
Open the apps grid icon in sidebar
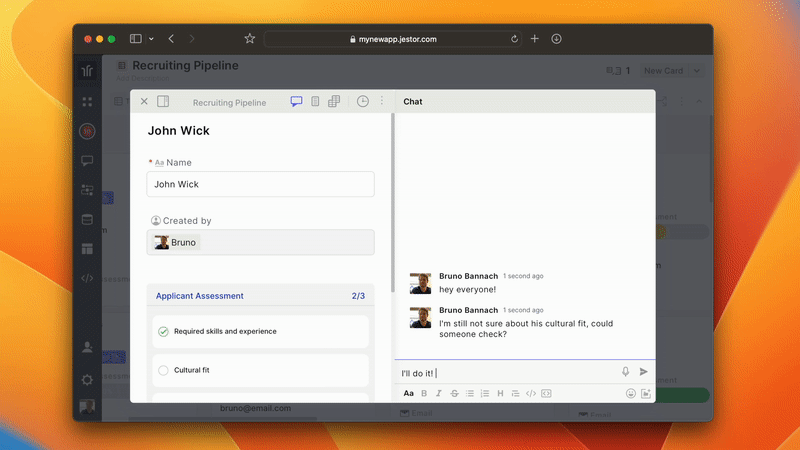[x=87, y=102]
